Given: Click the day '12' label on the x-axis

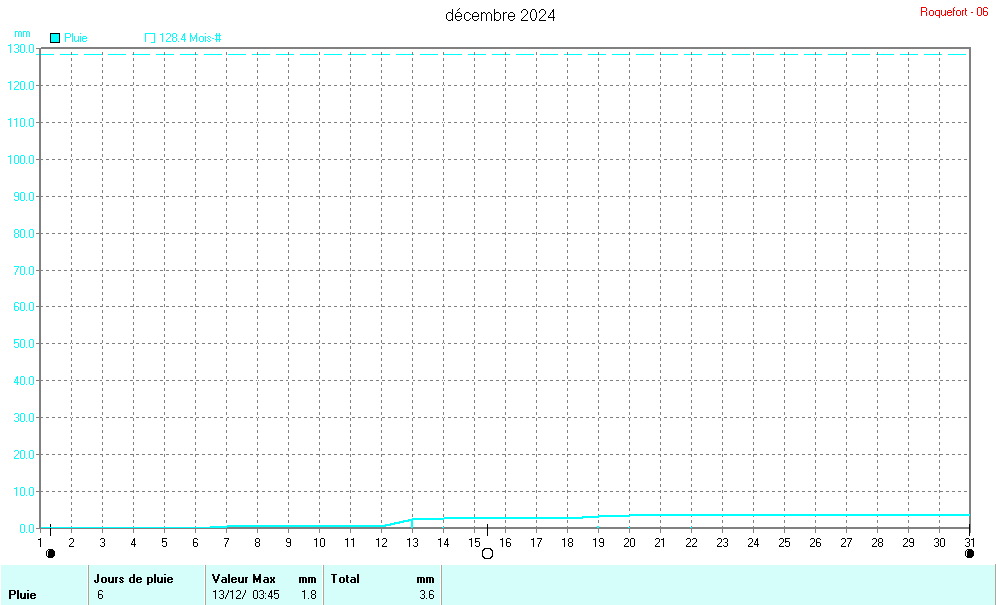Looking at the screenshot, I should point(381,543).
